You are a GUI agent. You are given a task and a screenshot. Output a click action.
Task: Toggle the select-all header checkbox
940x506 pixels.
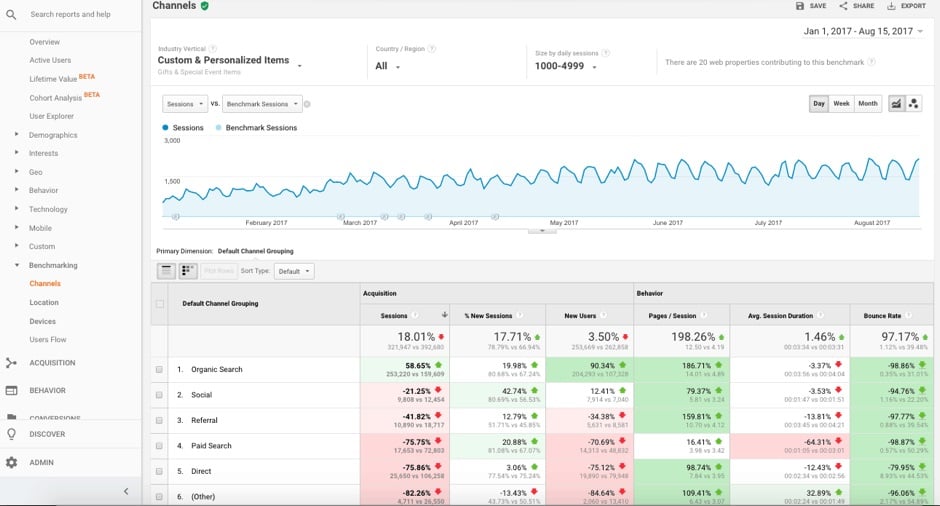(x=159, y=304)
